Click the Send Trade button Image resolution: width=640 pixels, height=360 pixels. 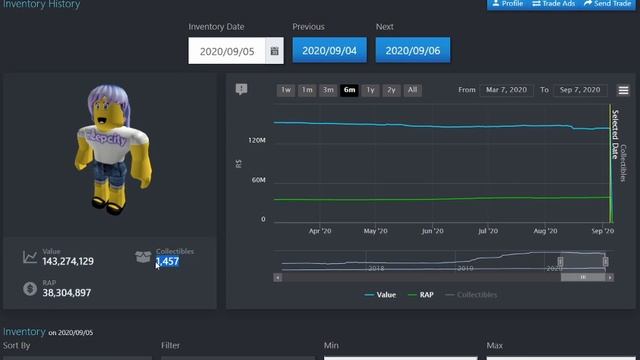coord(607,4)
